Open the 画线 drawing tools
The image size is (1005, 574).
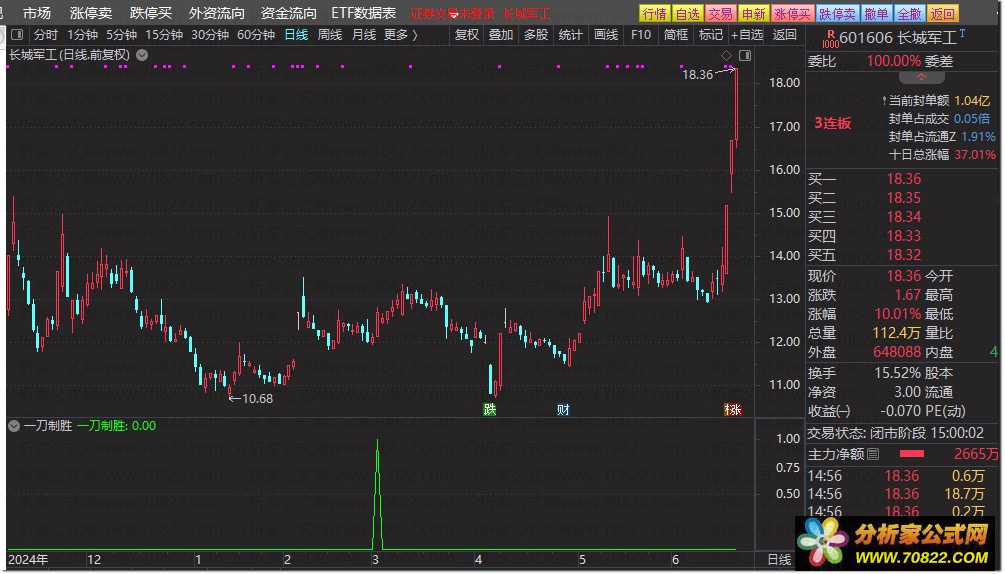pos(606,35)
